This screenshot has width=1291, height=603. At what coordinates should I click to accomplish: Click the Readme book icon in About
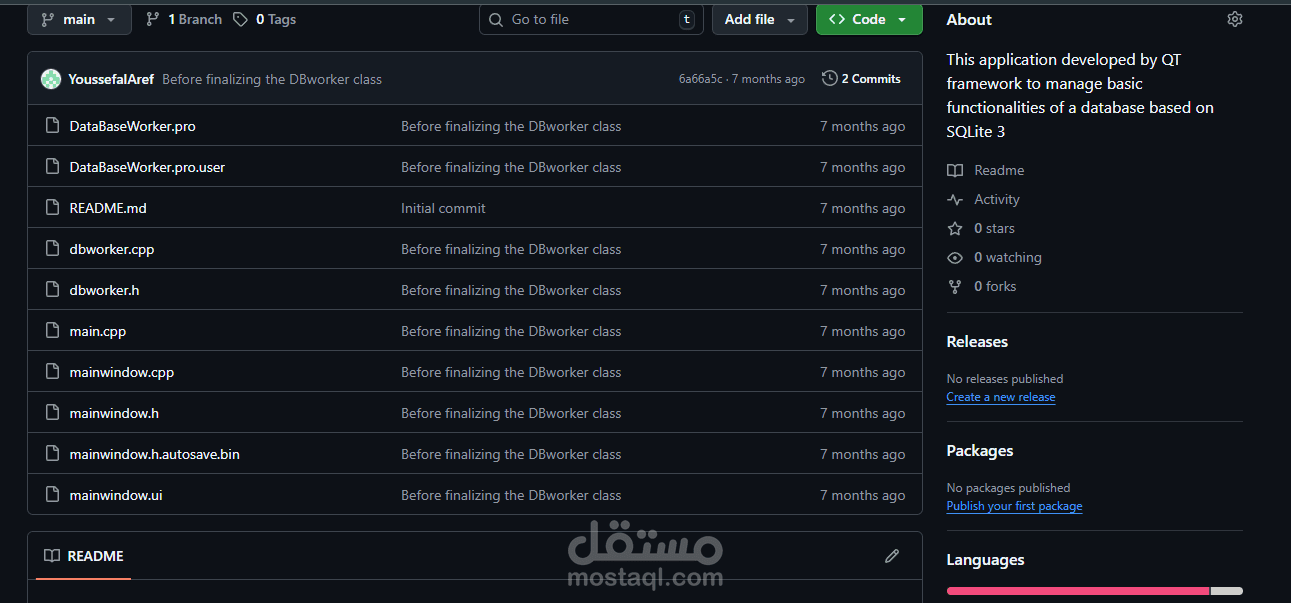(955, 170)
